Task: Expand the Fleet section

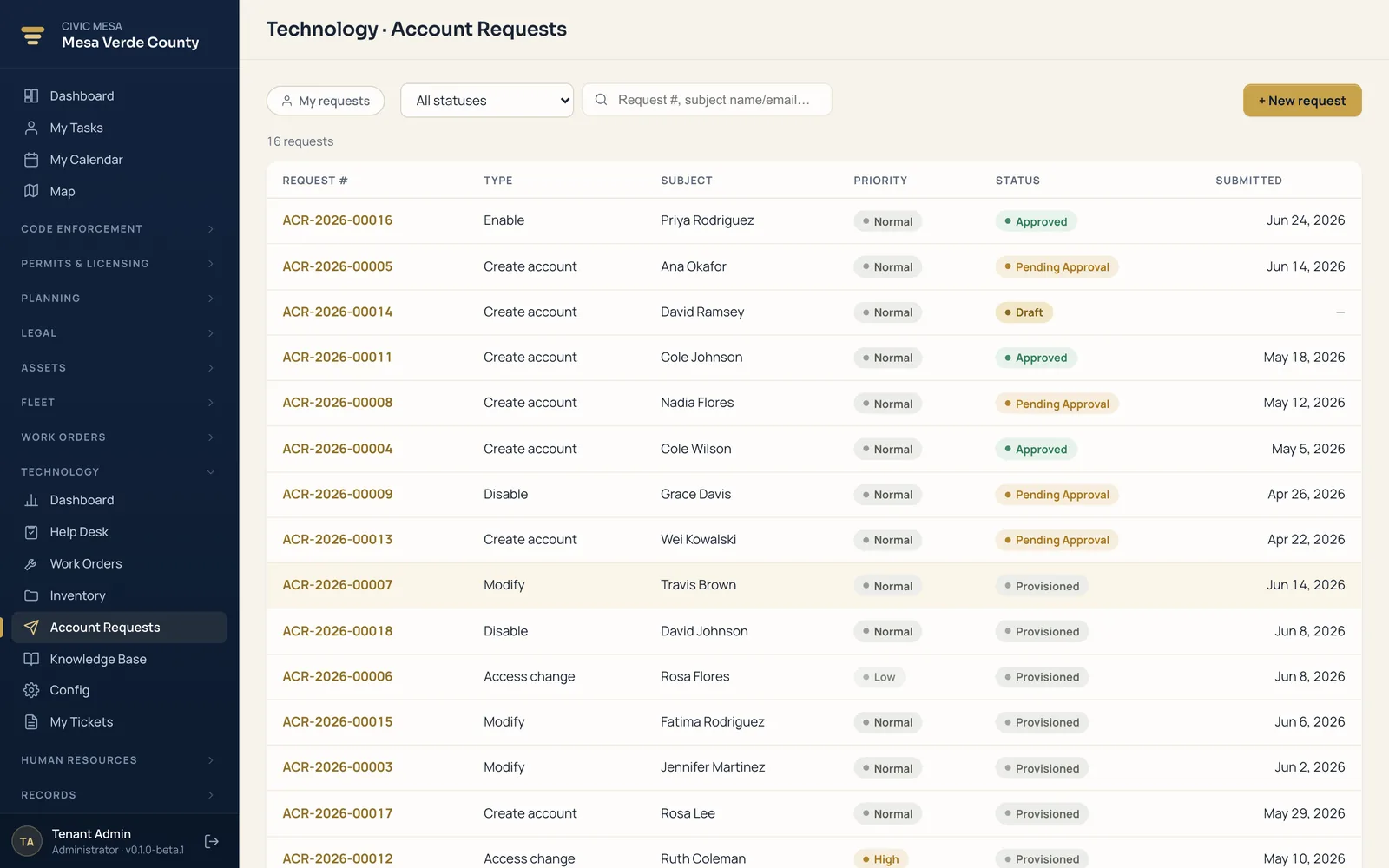Action: [x=119, y=403]
